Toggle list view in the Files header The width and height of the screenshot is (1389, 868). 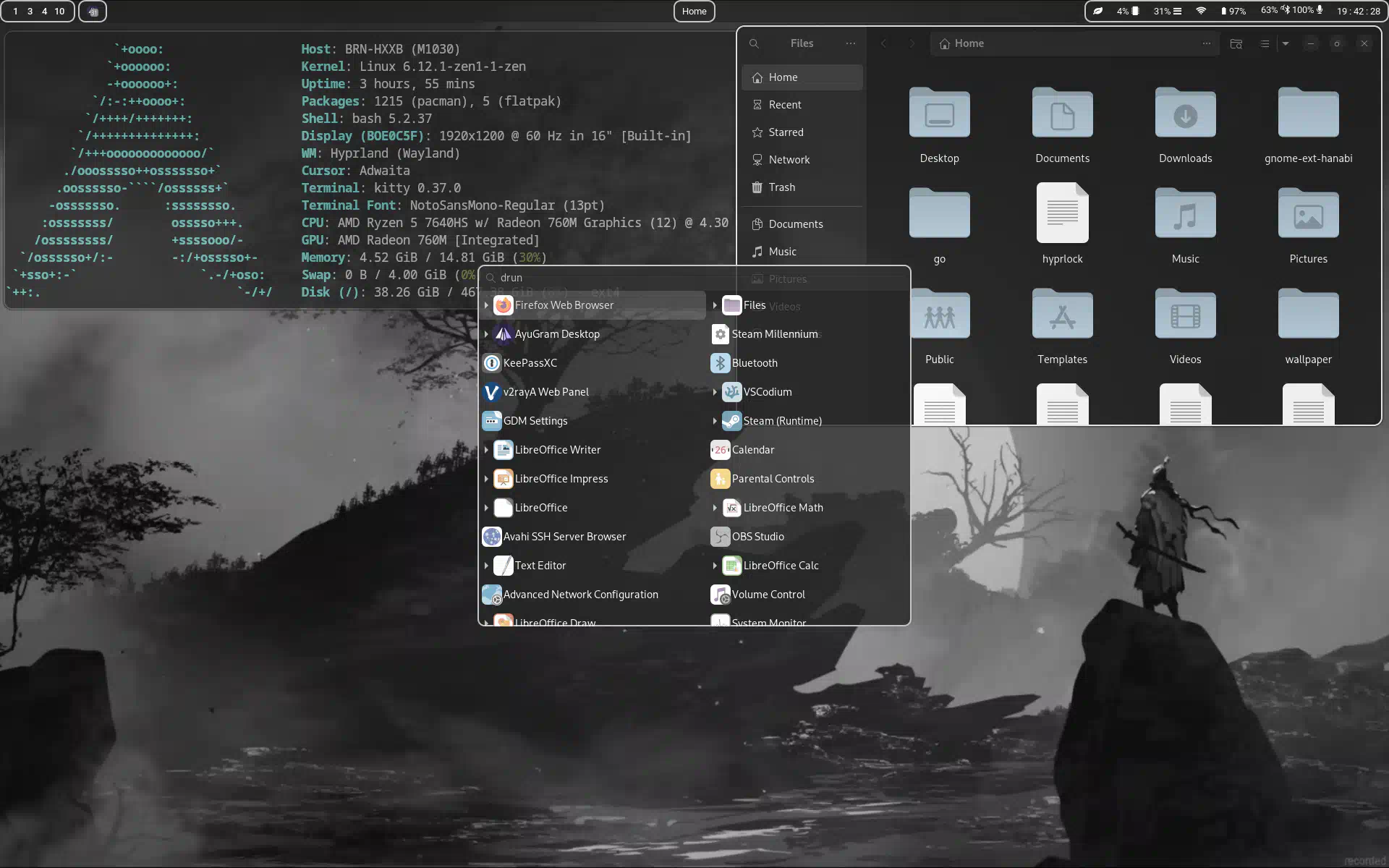tap(1265, 43)
